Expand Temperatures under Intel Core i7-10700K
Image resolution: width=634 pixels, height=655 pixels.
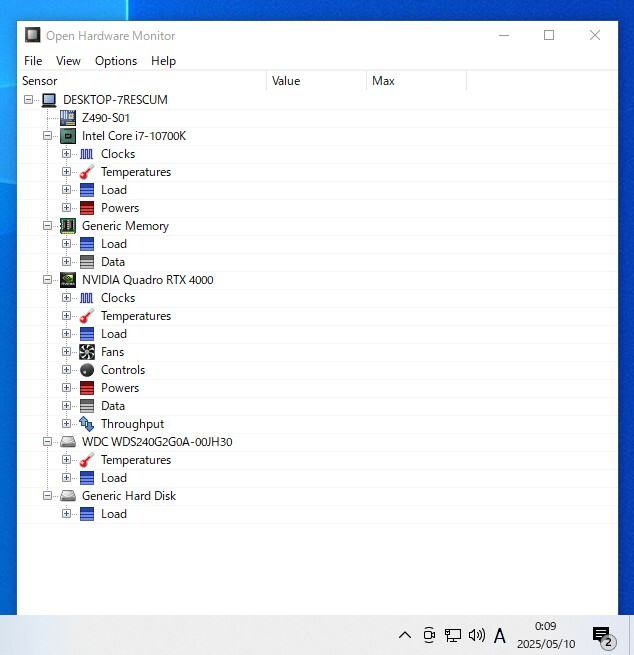click(x=66, y=171)
